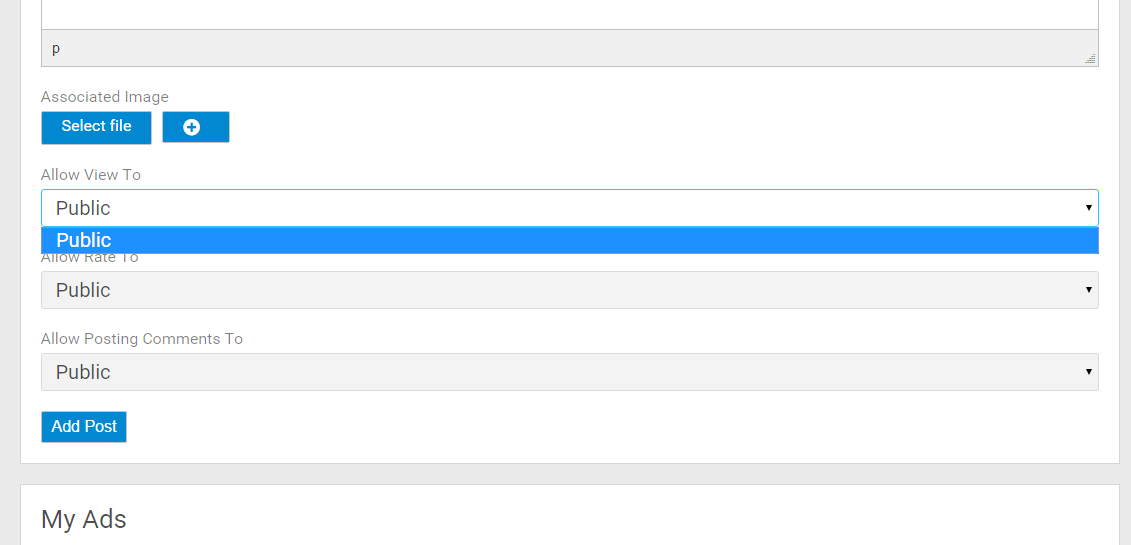Click empty area of editor status bar
Viewport: 1131px width, 545px height.
(569, 48)
